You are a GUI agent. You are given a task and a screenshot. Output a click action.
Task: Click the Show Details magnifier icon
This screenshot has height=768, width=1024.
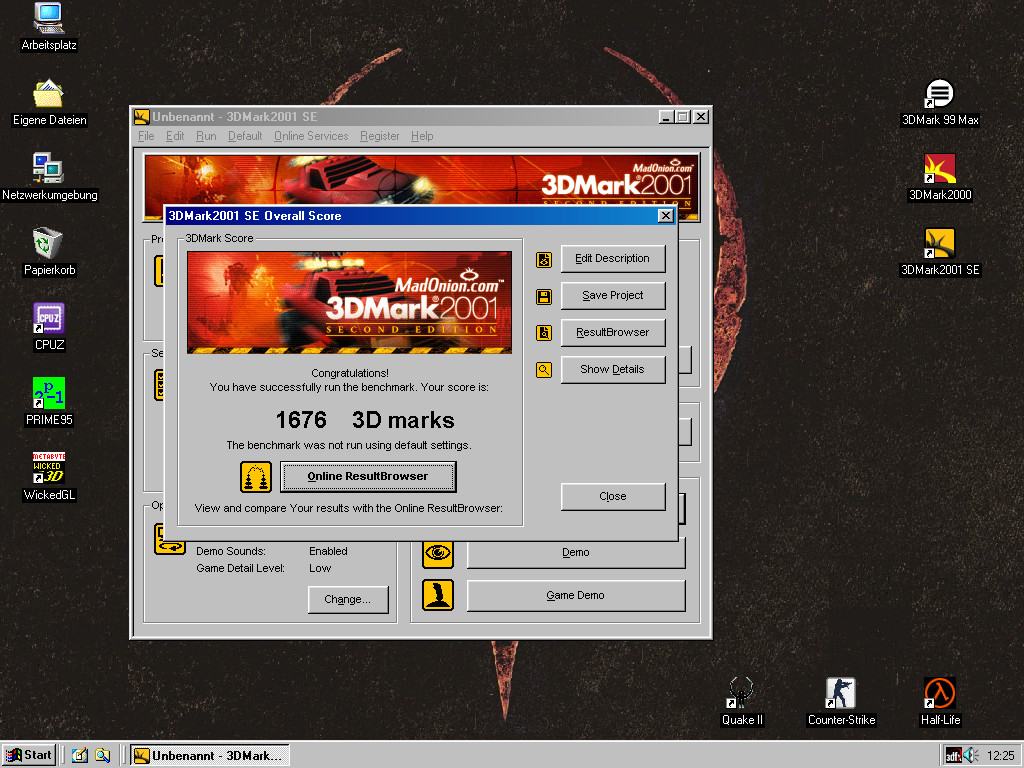[544, 370]
